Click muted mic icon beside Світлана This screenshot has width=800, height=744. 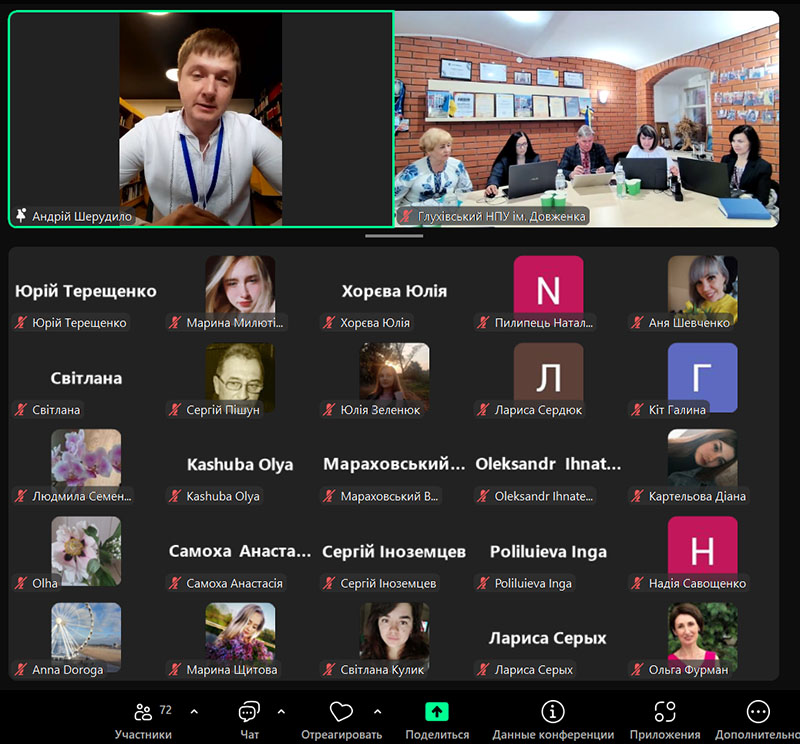coord(21,410)
